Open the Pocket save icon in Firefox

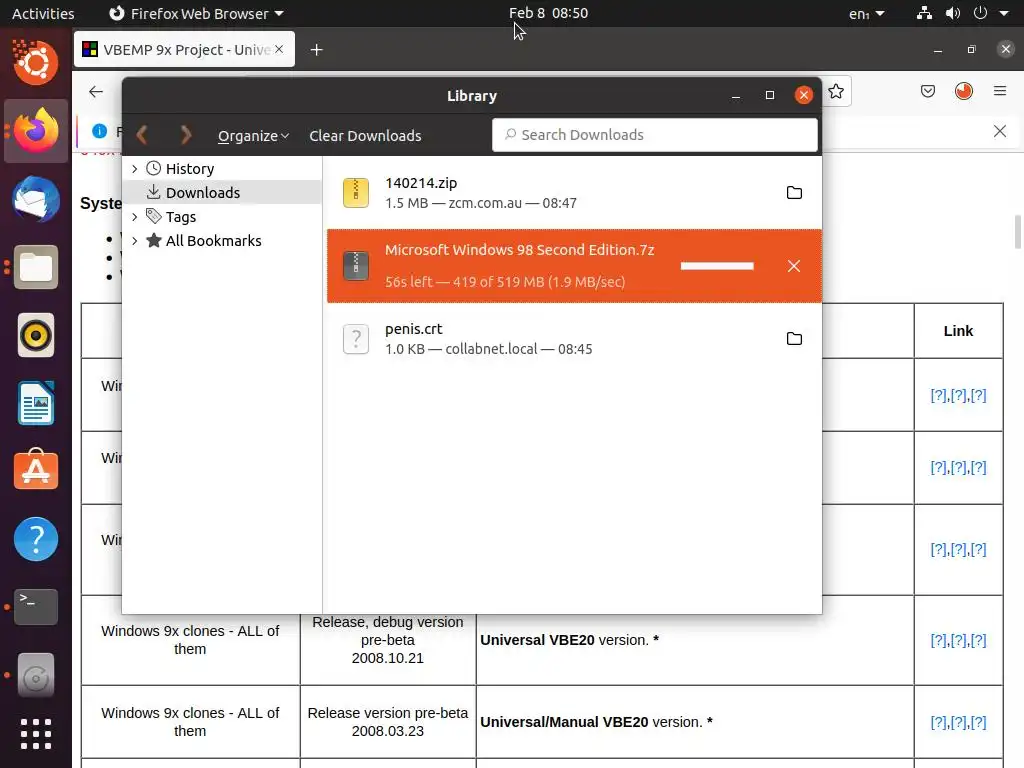[x=927, y=91]
